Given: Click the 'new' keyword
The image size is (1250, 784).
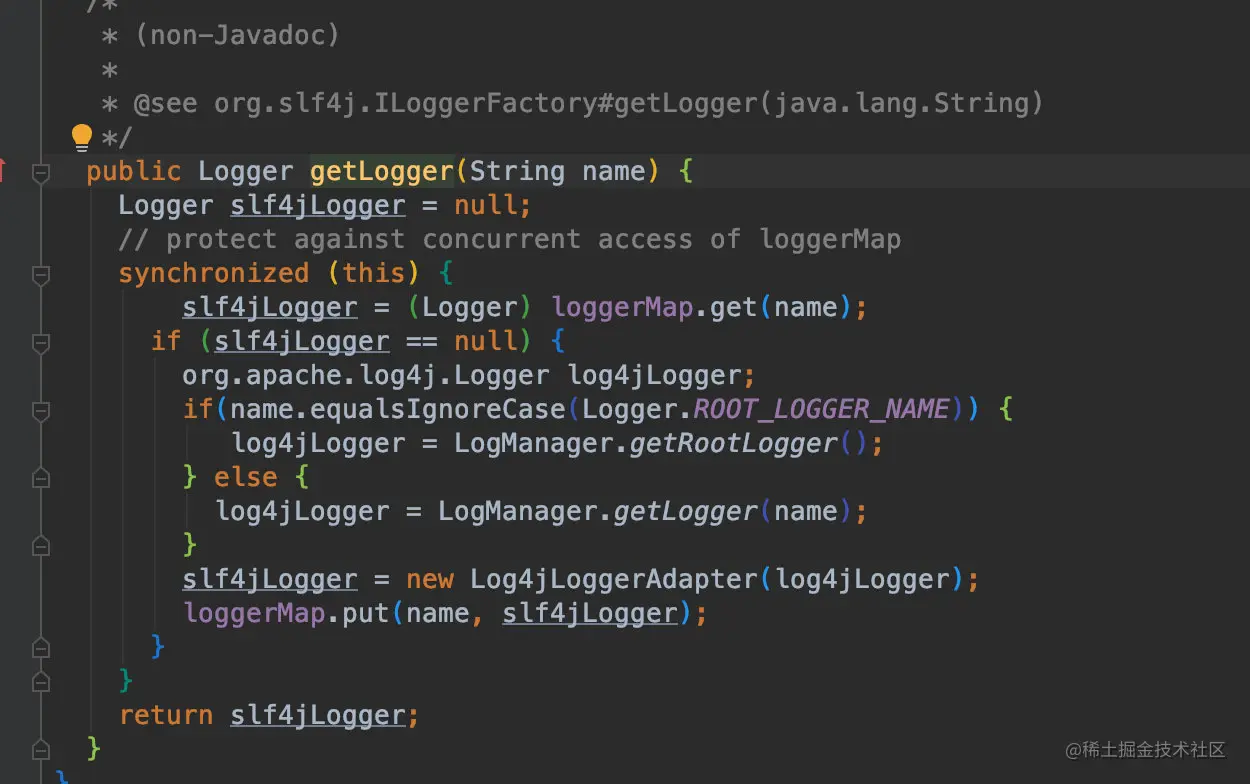Looking at the screenshot, I should point(430,580).
